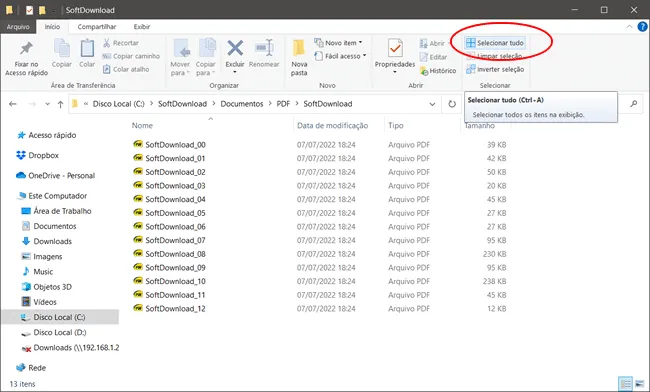Create a Nova pasta
Image resolution: width=650 pixels, height=392 pixels.
click(299, 57)
